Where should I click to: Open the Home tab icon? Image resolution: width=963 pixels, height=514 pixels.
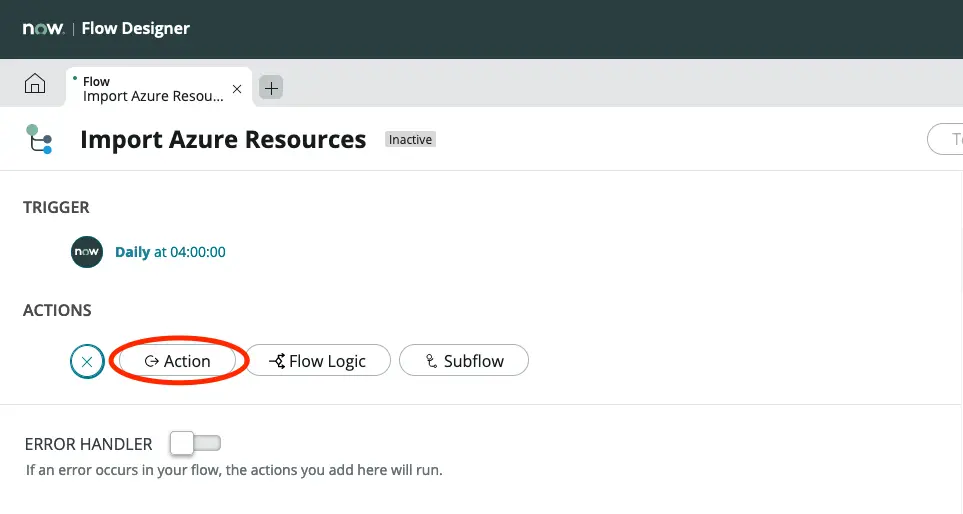pyautogui.click(x=34, y=85)
